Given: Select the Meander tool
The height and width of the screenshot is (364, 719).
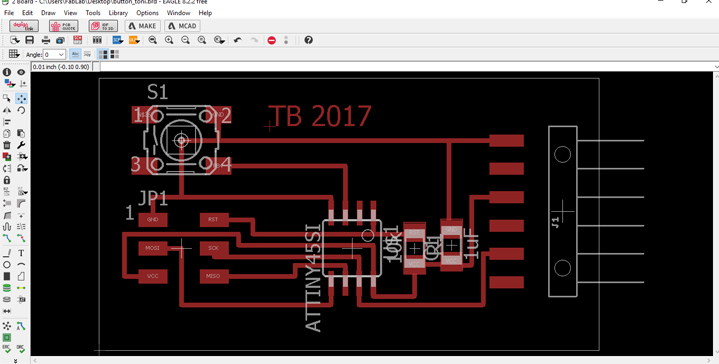Looking at the screenshot, I should pyautogui.click(x=7, y=226).
